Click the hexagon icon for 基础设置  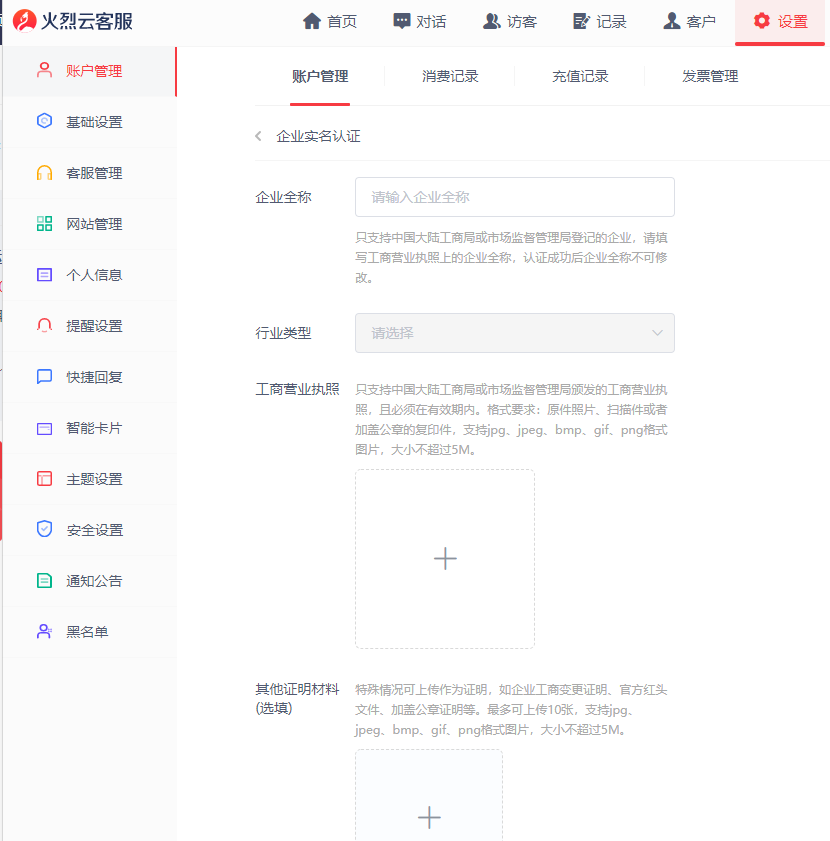(45, 121)
